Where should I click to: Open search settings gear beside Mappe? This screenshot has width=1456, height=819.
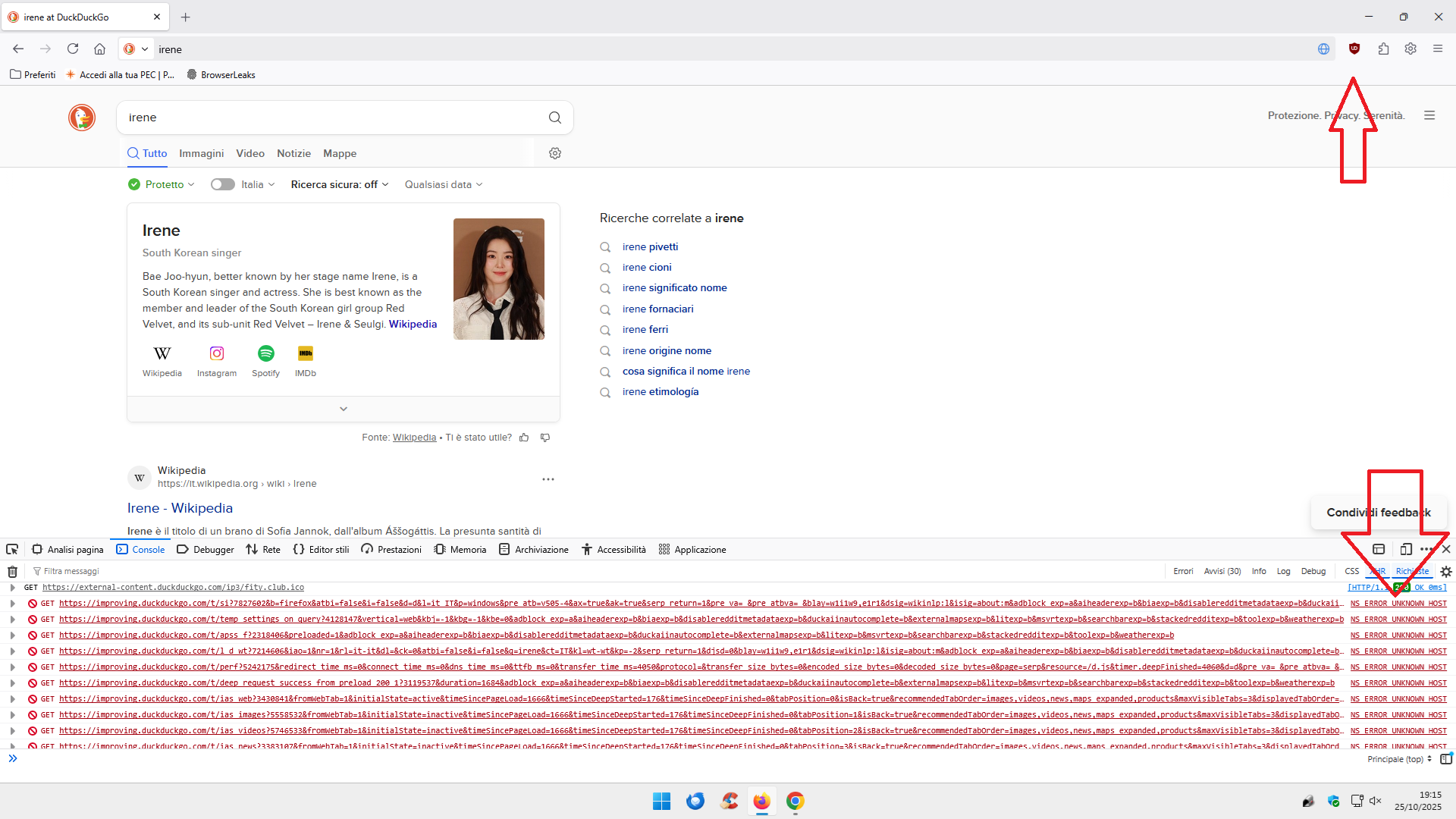click(x=555, y=153)
